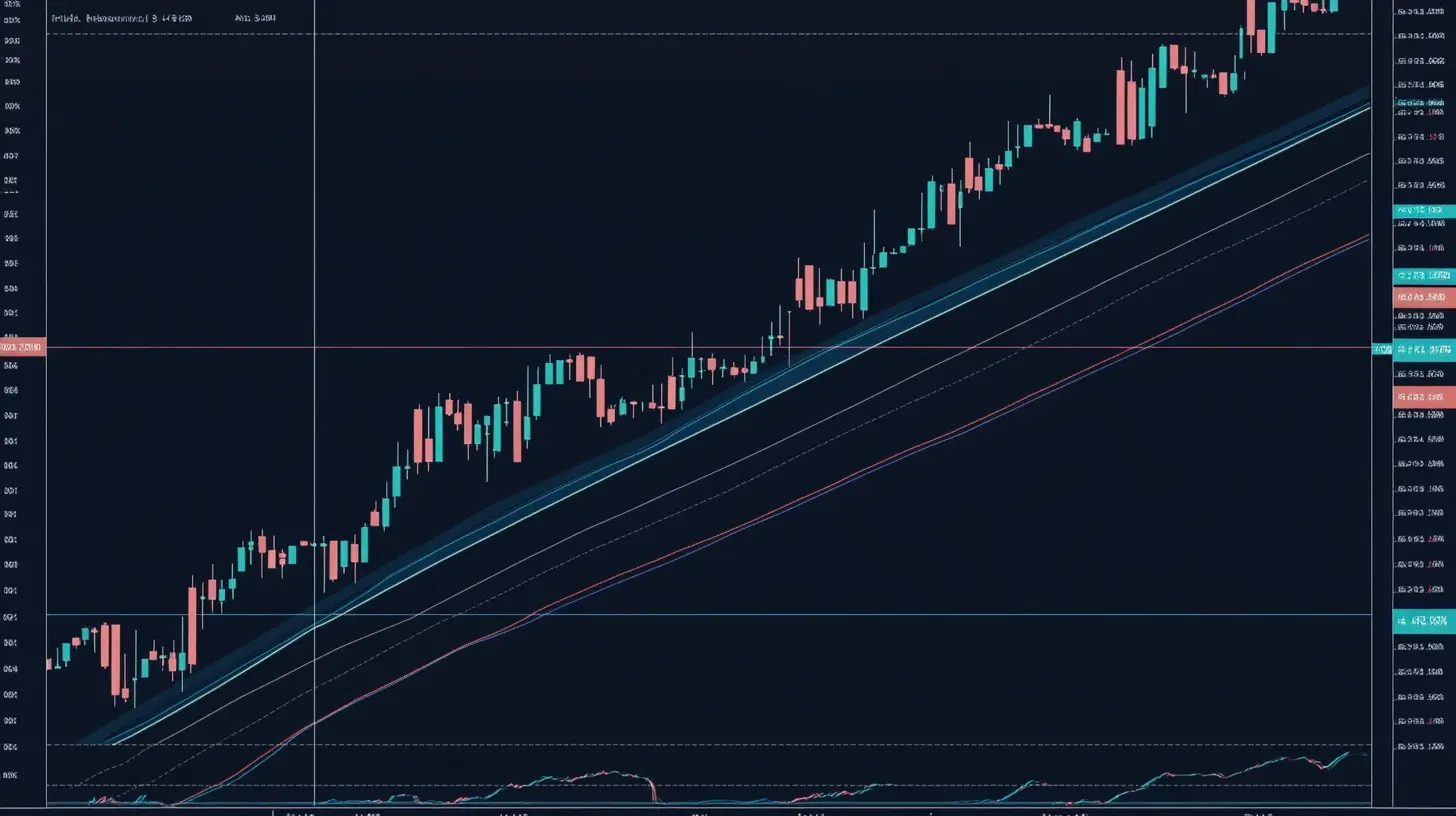Click the salmon price tag on left axis

click(x=22, y=347)
